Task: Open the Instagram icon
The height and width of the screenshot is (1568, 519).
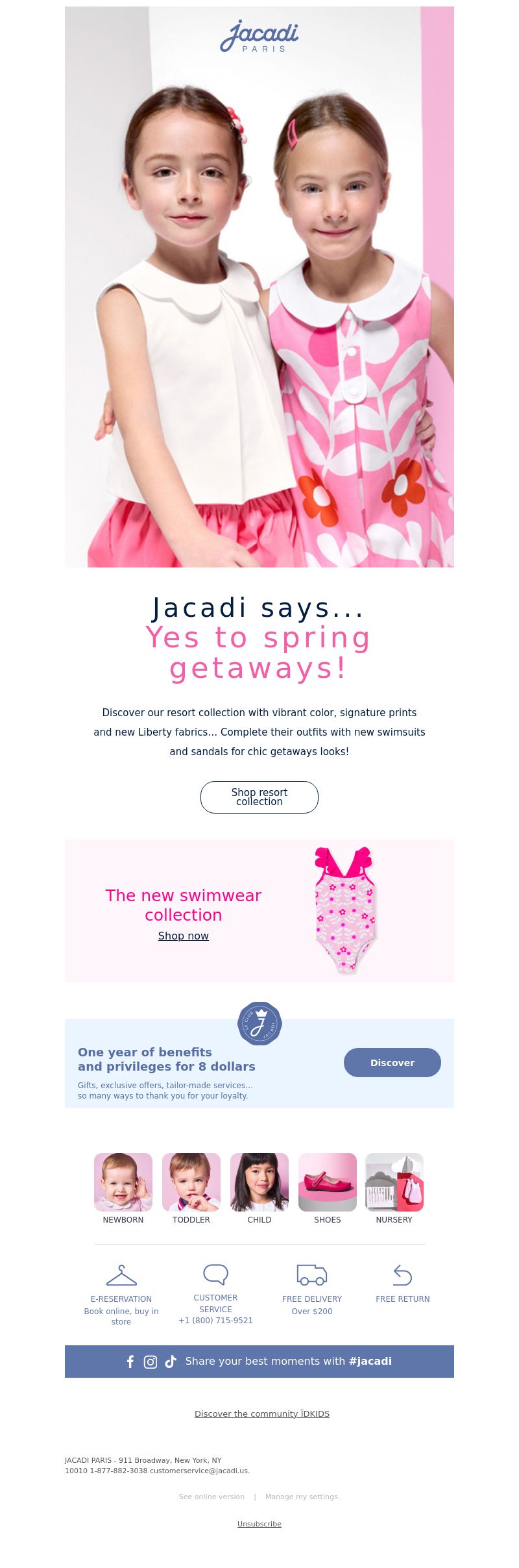Action: [x=151, y=1362]
